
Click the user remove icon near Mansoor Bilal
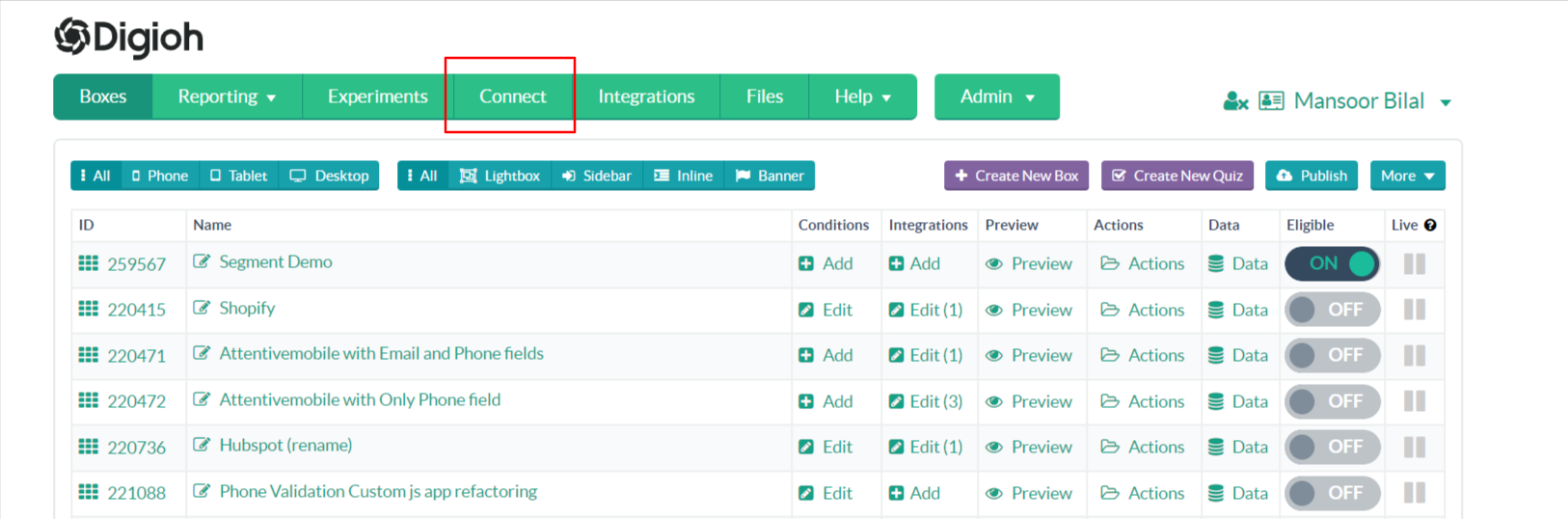[1235, 100]
